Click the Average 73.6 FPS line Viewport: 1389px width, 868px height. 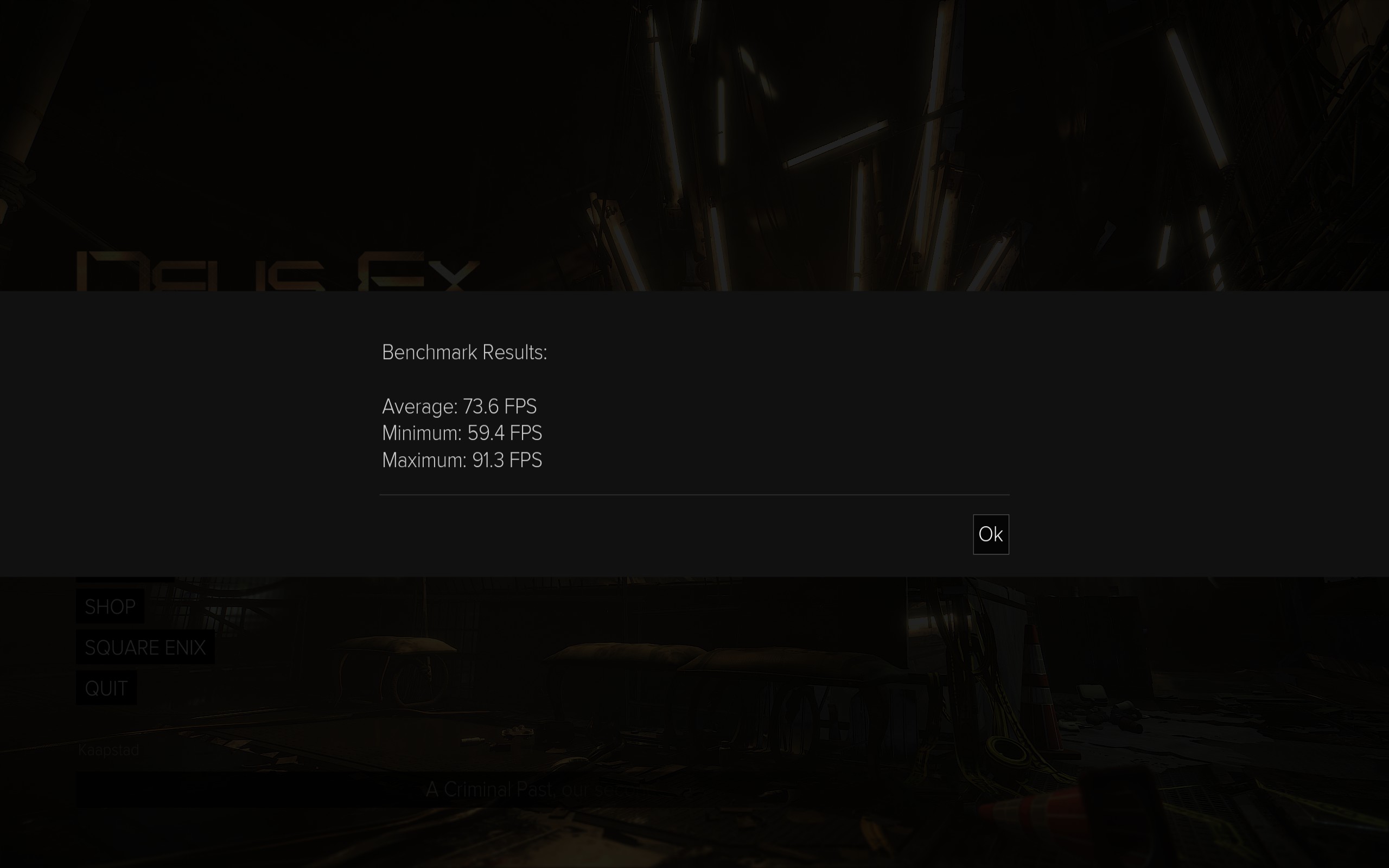459,406
